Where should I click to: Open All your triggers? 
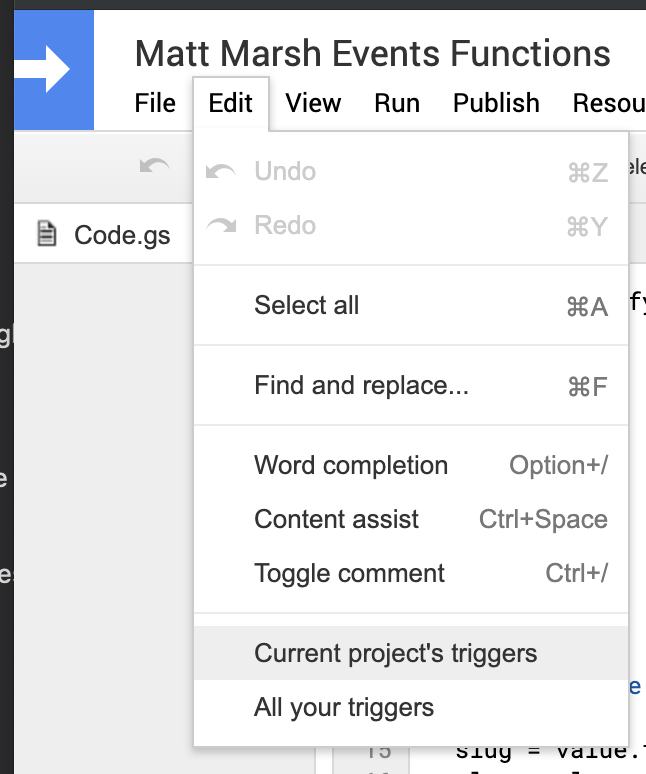click(x=344, y=709)
